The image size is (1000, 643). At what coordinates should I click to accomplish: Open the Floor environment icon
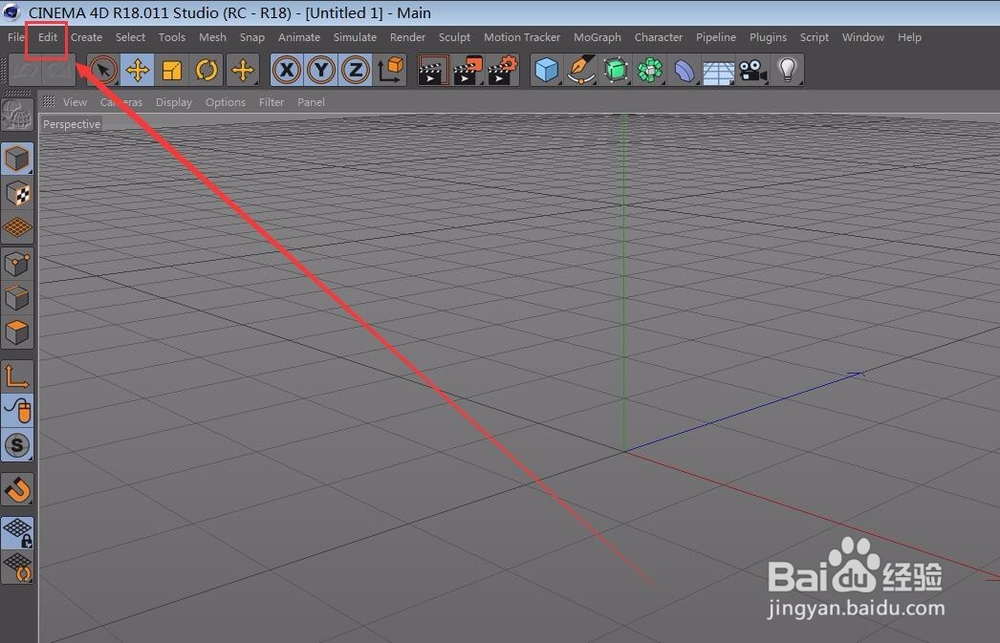(719, 70)
